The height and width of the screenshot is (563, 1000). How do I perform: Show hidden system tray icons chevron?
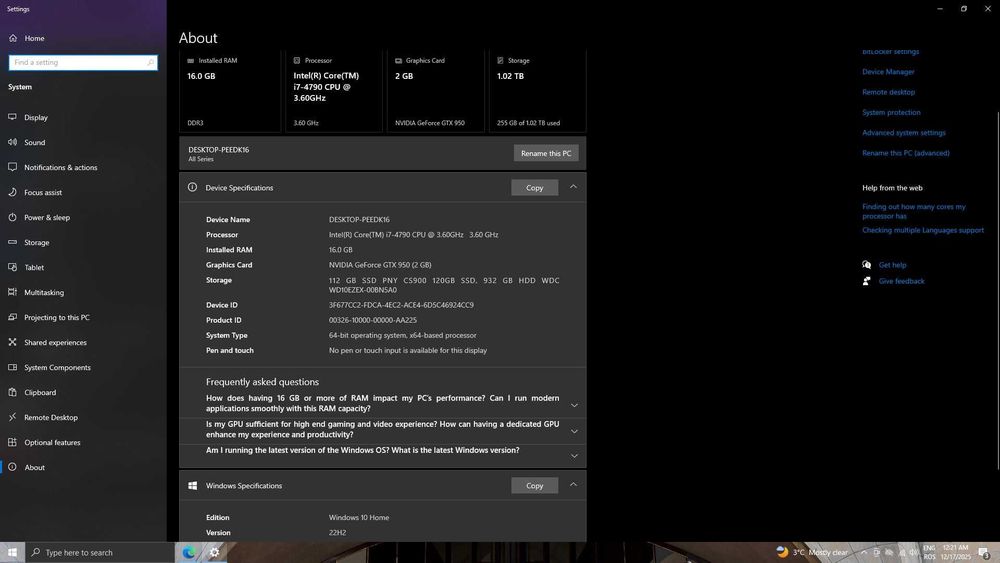[864, 553]
